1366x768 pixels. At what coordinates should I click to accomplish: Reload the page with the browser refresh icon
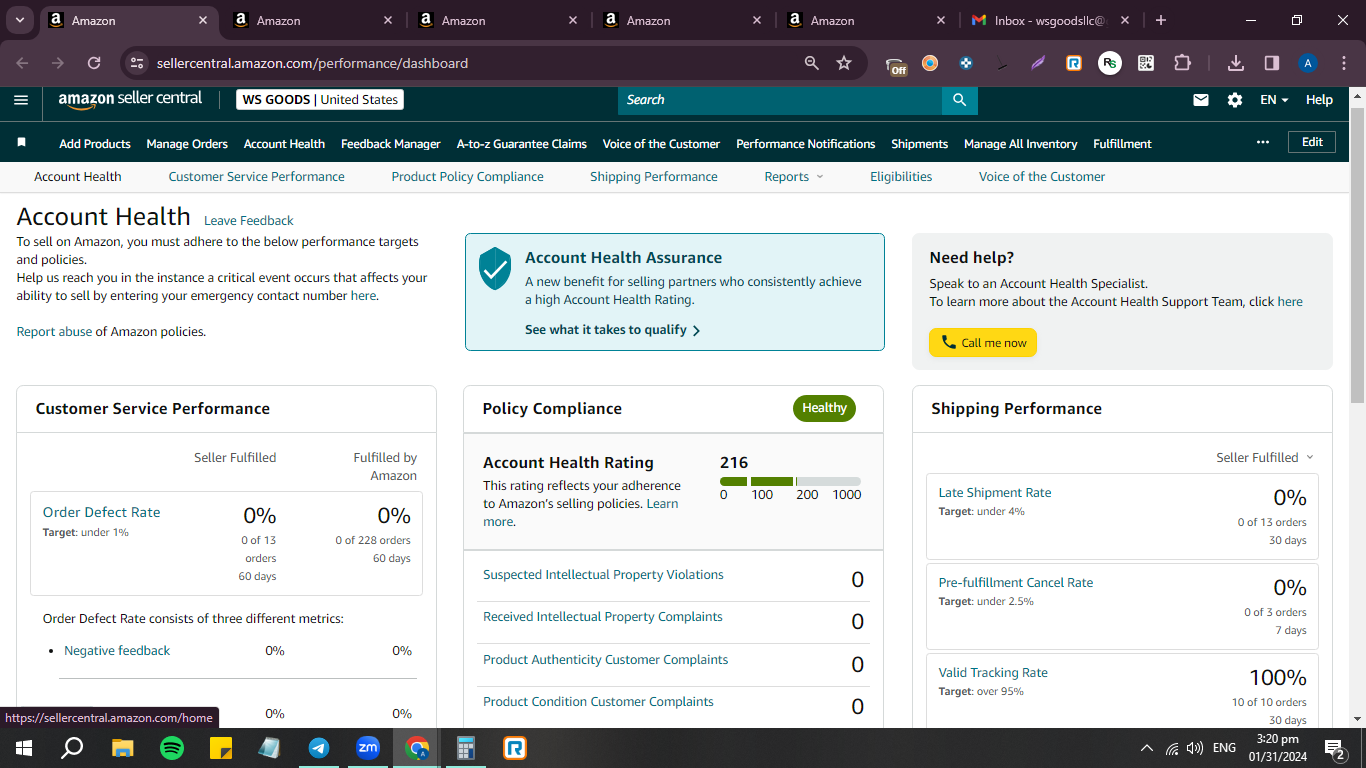pos(94,63)
